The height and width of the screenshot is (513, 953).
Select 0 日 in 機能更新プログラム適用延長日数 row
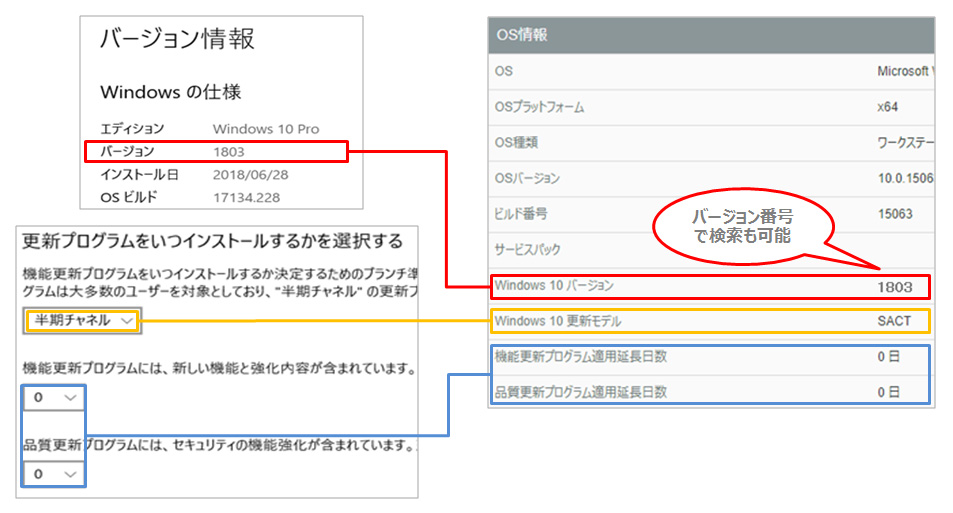click(x=888, y=357)
